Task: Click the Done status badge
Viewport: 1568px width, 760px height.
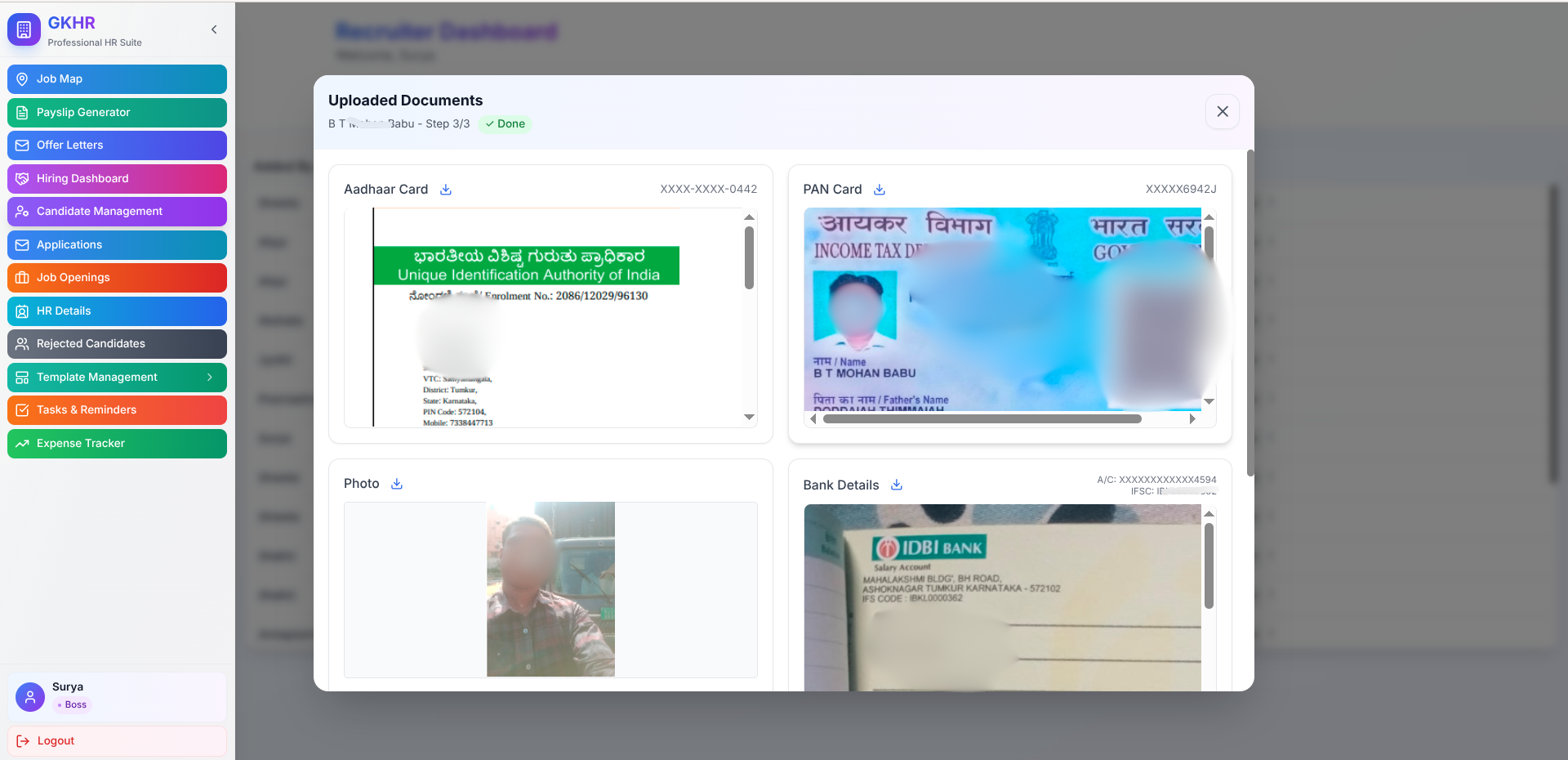Action: pyautogui.click(x=505, y=123)
